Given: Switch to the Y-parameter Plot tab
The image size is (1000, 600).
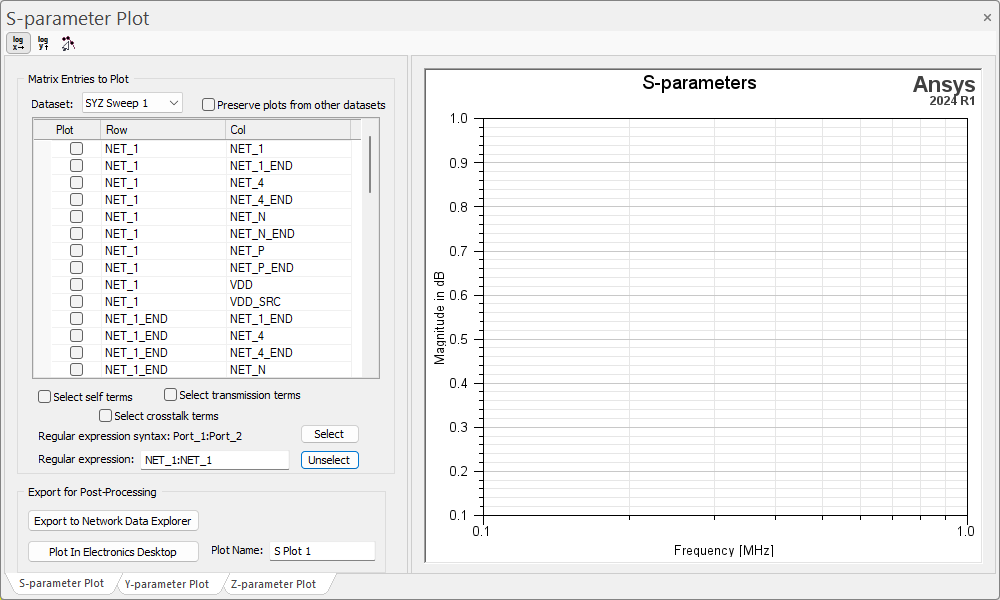Looking at the screenshot, I should click(169, 582).
